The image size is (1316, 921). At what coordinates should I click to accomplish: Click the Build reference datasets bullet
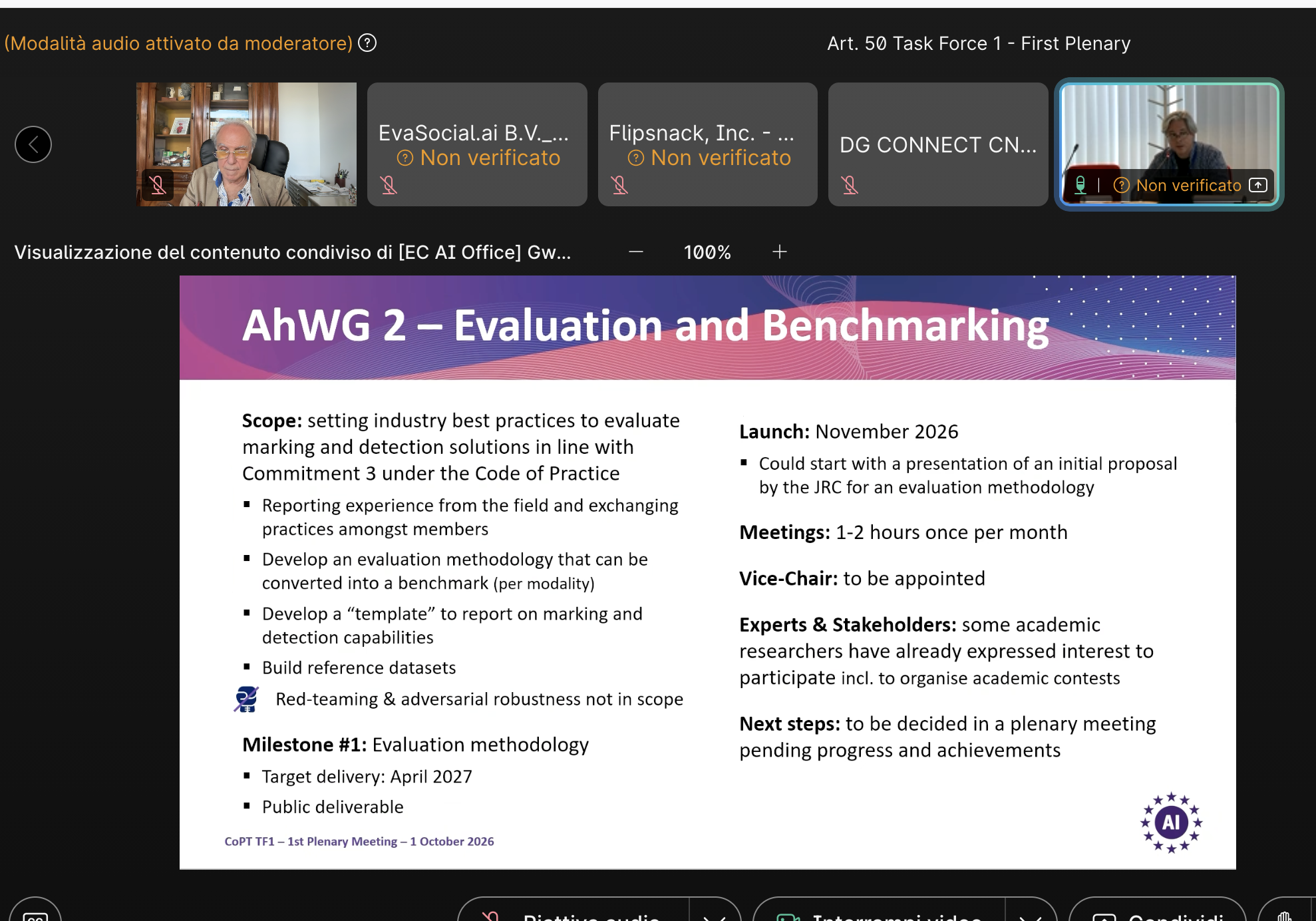point(359,667)
